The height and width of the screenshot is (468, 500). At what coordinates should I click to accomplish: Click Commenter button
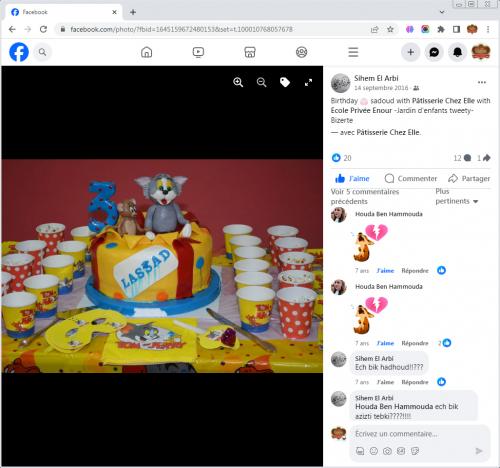click(x=410, y=179)
